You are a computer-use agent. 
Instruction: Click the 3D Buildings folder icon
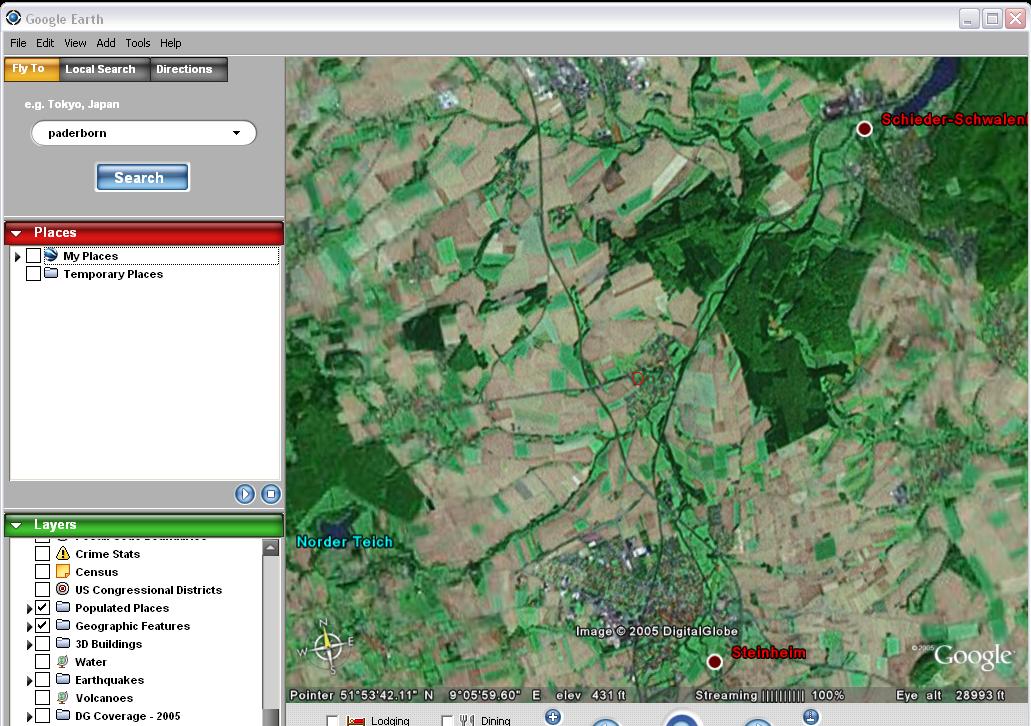point(63,642)
